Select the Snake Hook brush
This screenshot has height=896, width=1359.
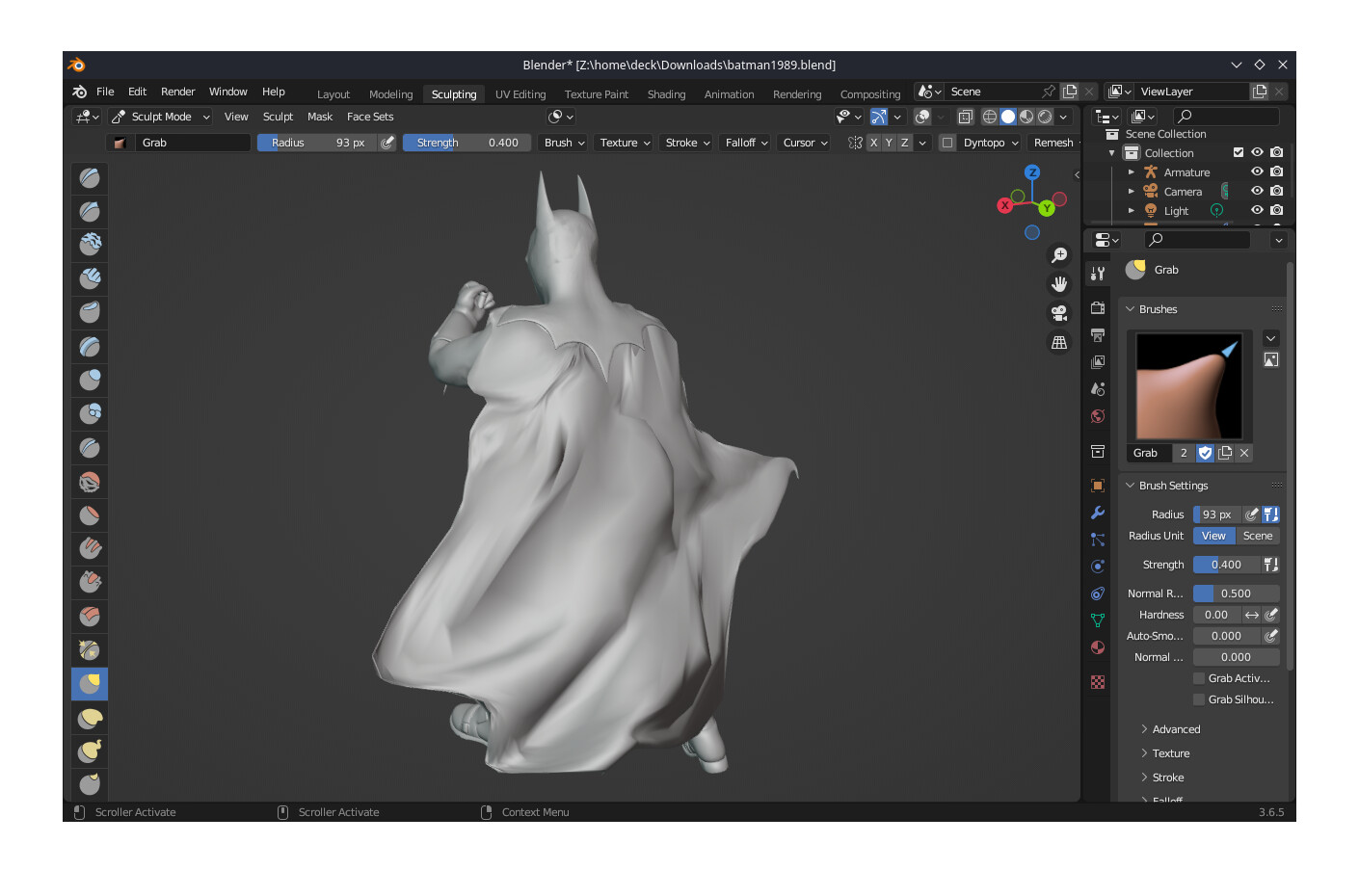pyautogui.click(x=90, y=751)
